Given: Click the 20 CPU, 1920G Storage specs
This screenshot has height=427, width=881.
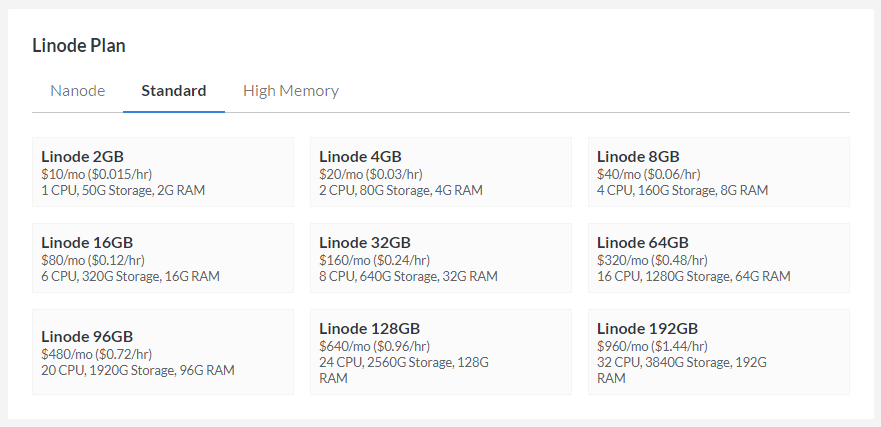Looking at the screenshot, I should tap(138, 370).
